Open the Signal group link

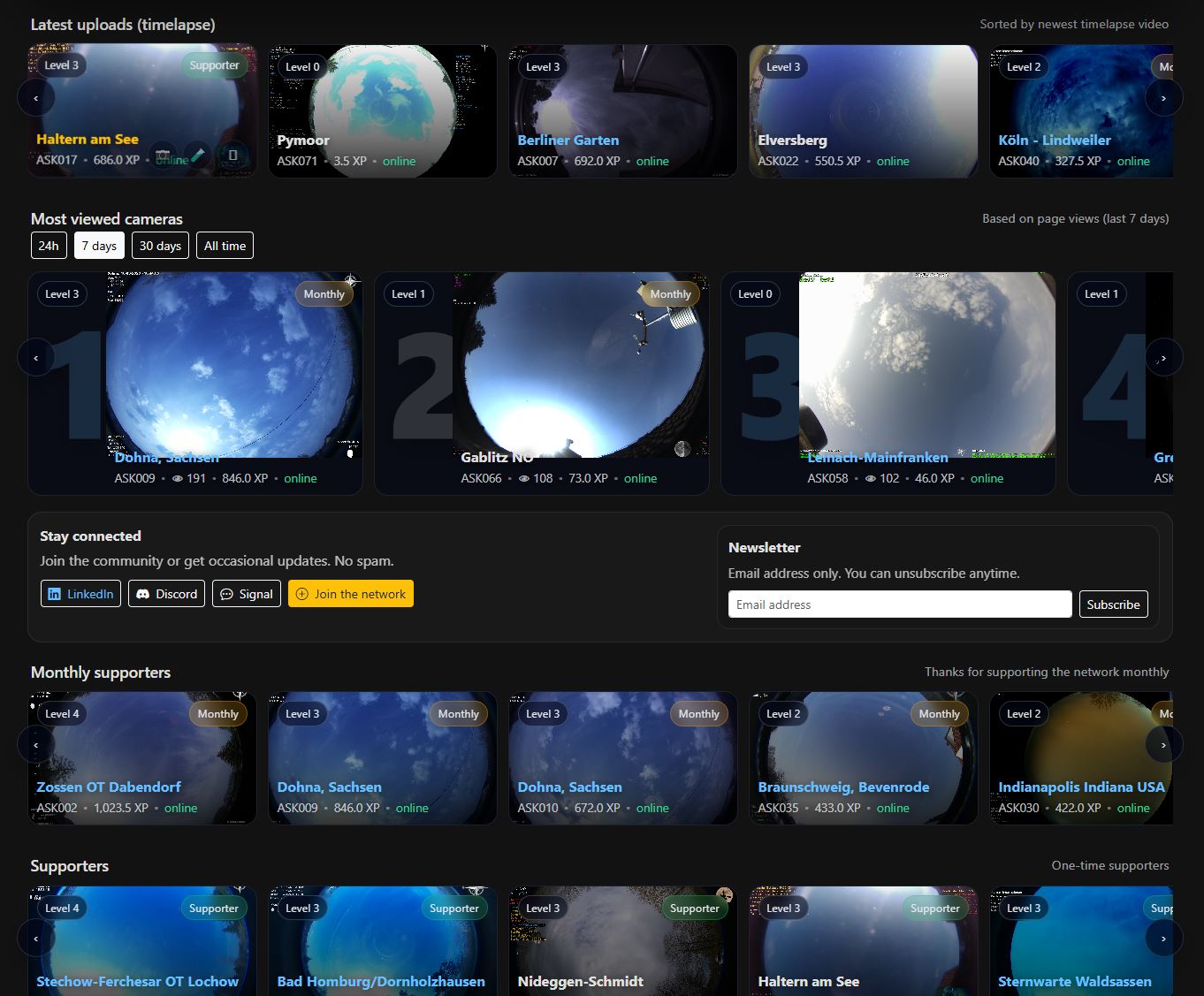tap(247, 594)
